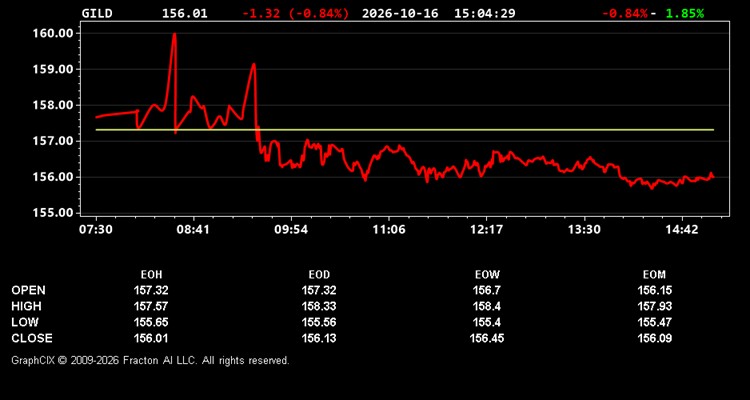This screenshot has width=750, height=400.
Task: Click the green 1.85% range value
Action: [685, 13]
